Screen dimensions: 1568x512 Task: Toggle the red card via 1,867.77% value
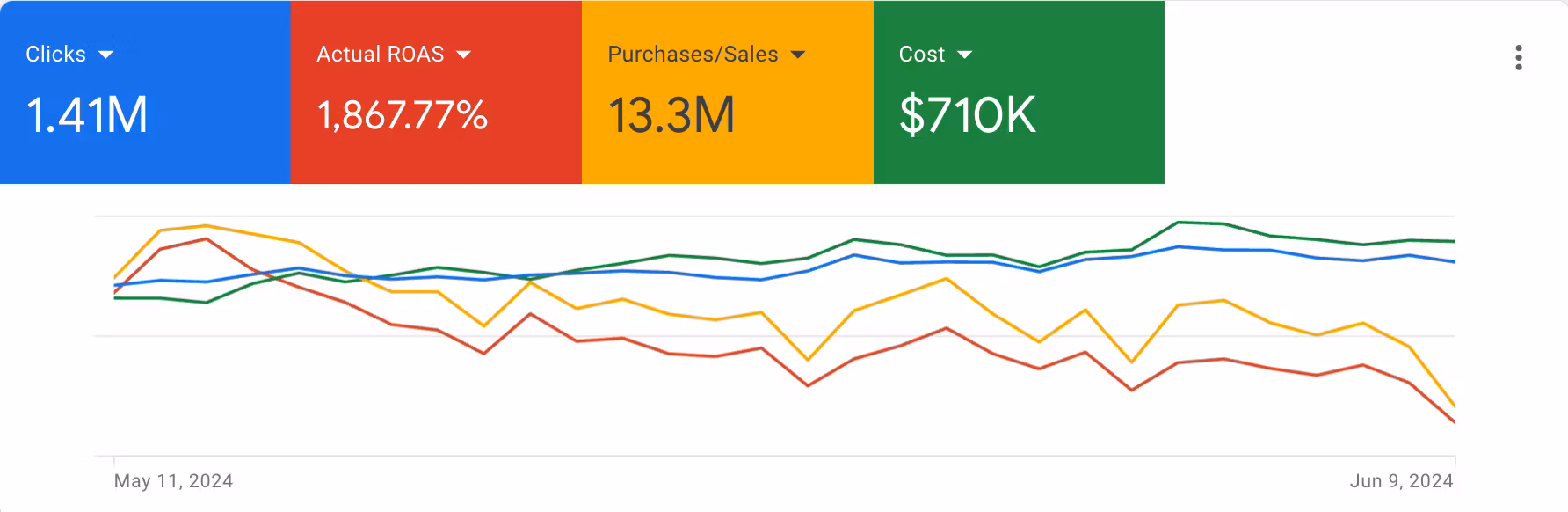(x=402, y=115)
